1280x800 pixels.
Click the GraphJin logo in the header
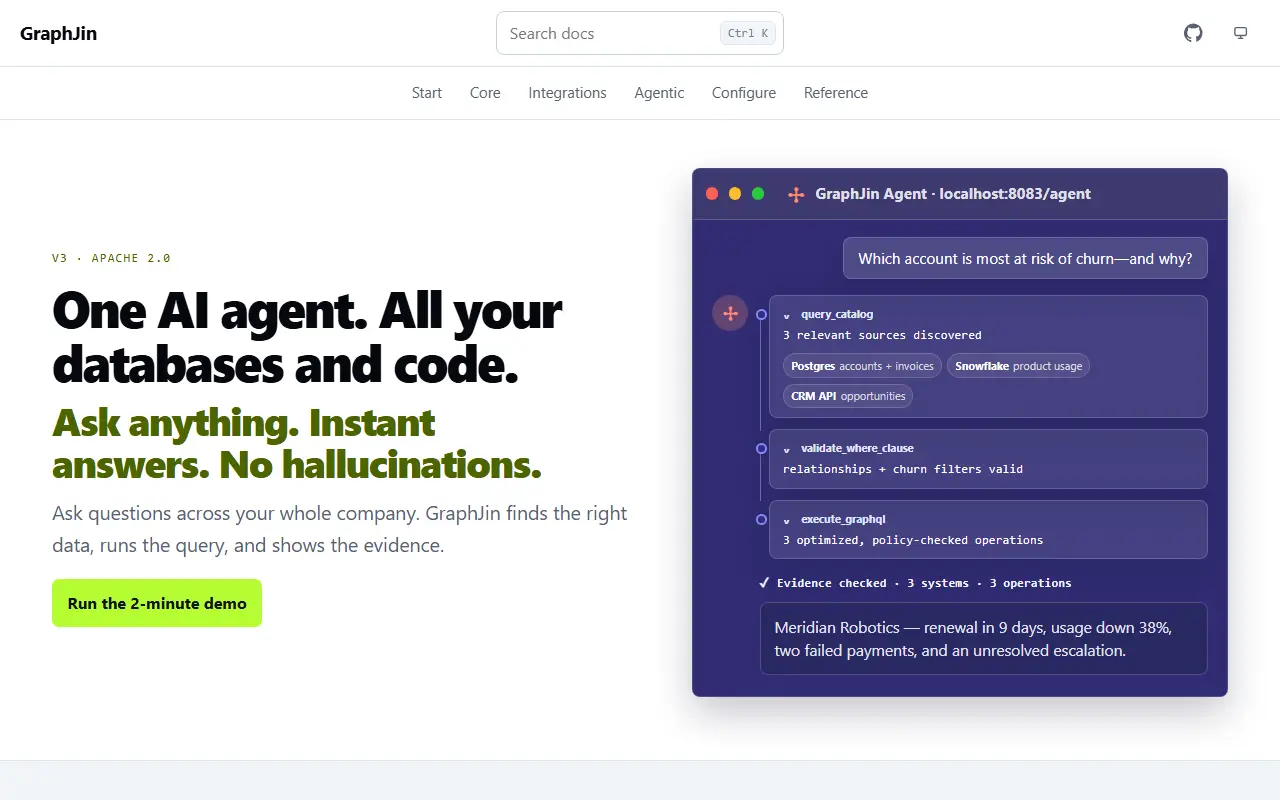(58, 33)
